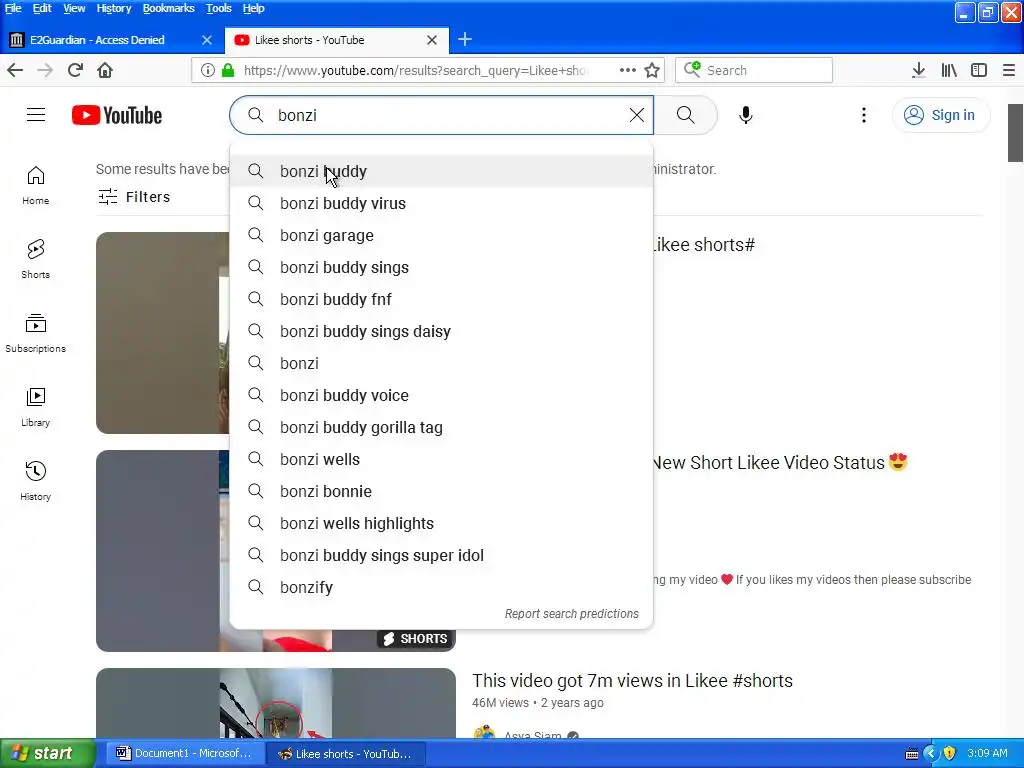Choose suggestion 'bonzi garage'
Viewport: 1024px width, 768px height.
441,235
